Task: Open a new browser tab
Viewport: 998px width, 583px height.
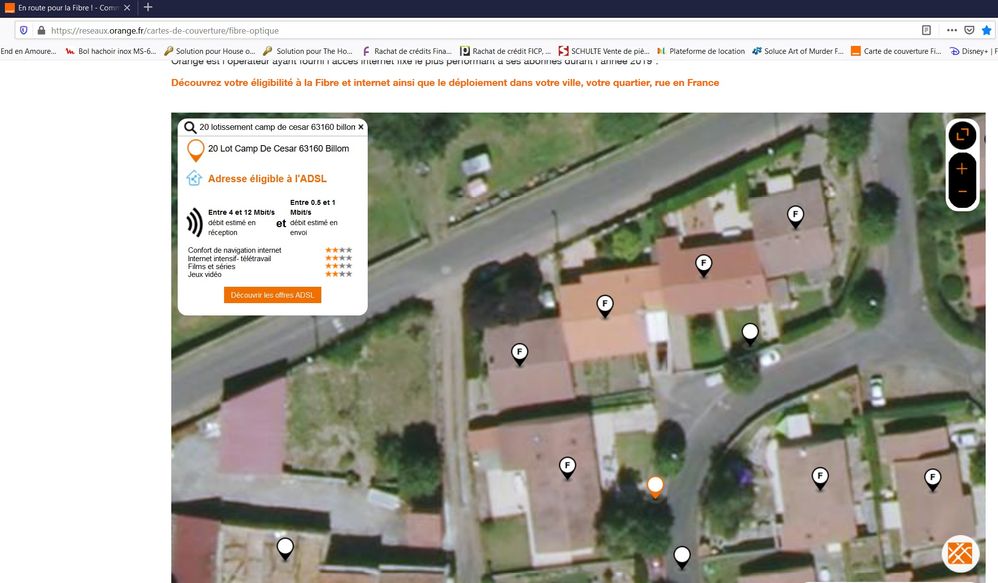Action: point(148,8)
